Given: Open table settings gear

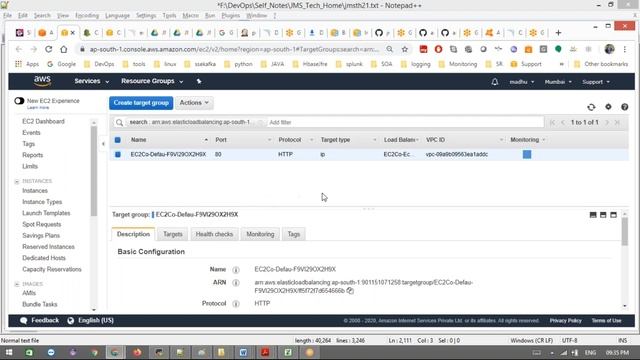Looking at the screenshot, I should click(x=608, y=107).
